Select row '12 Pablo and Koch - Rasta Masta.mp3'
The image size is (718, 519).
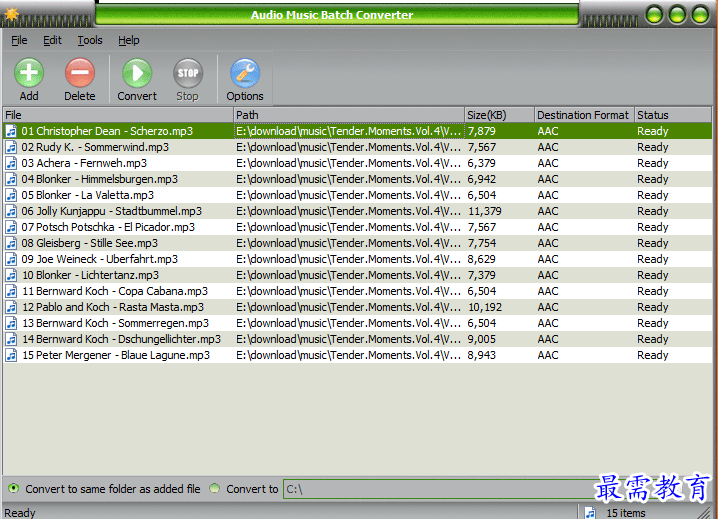pyautogui.click(x=358, y=307)
